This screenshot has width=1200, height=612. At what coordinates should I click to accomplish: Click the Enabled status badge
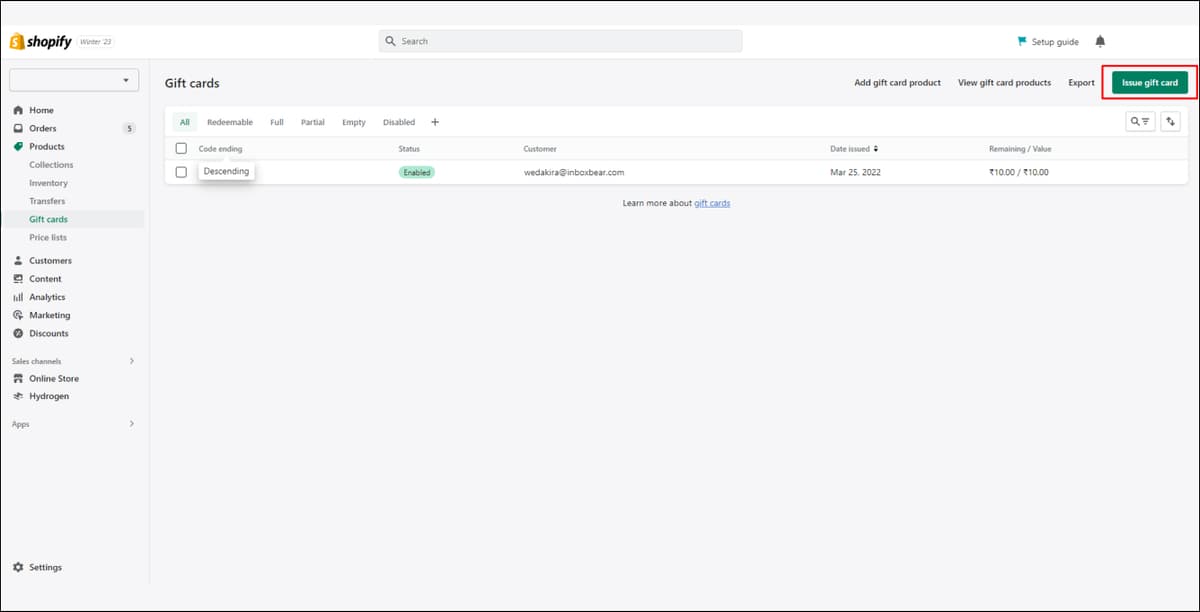(x=417, y=172)
